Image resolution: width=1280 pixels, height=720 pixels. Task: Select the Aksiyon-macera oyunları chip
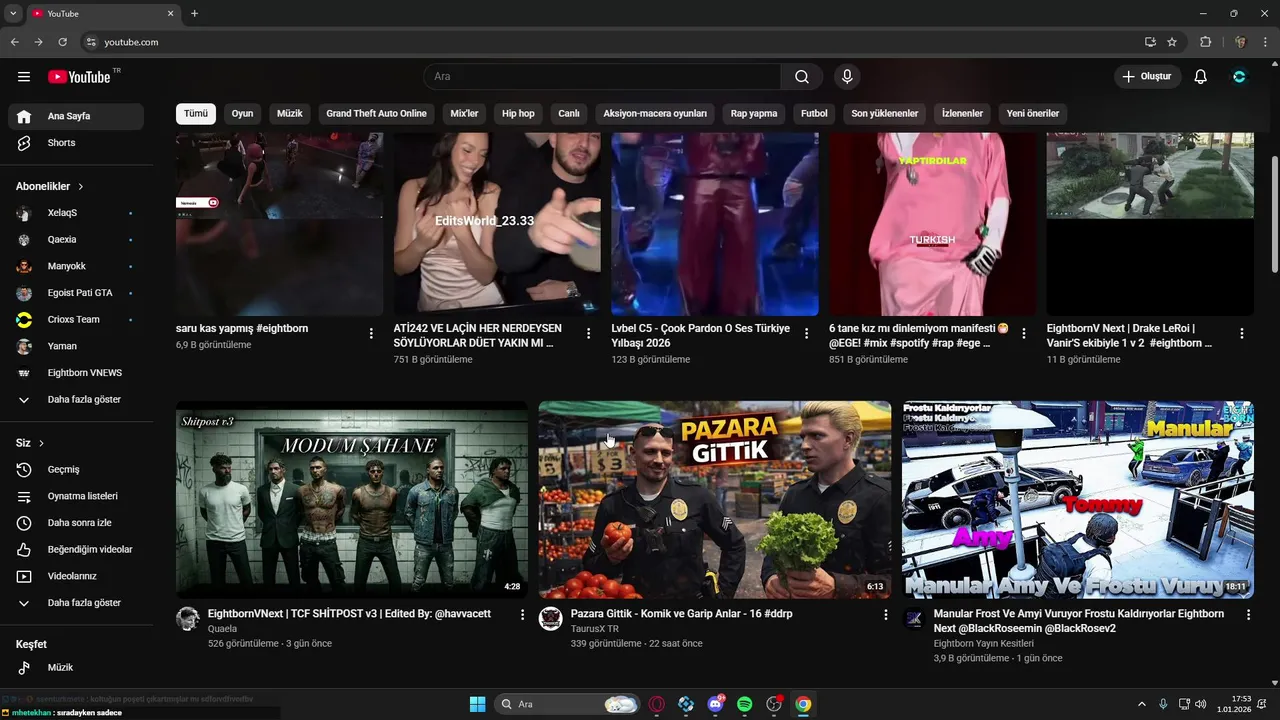(x=655, y=114)
